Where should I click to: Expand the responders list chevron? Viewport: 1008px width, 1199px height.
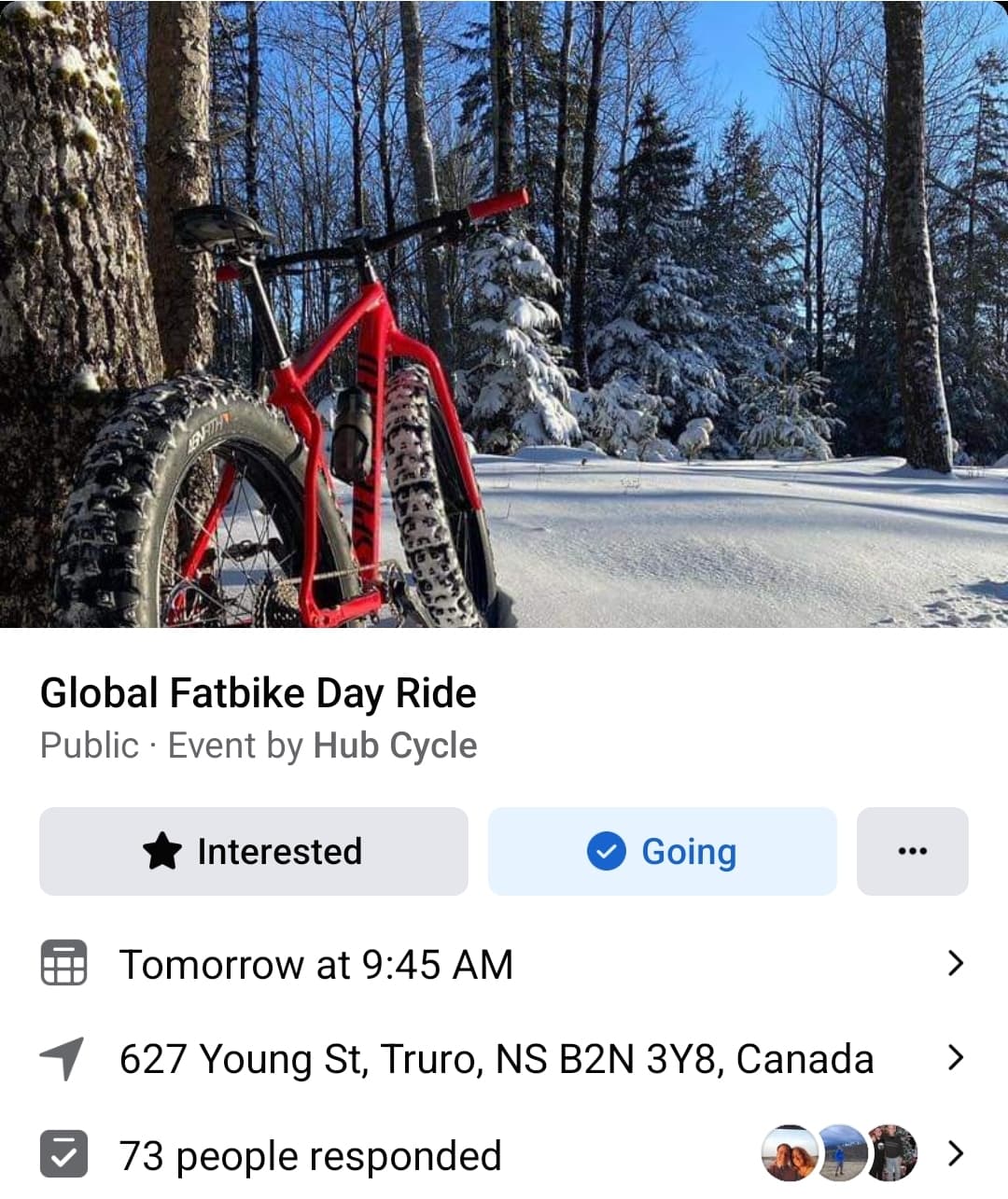pyautogui.click(x=955, y=1154)
